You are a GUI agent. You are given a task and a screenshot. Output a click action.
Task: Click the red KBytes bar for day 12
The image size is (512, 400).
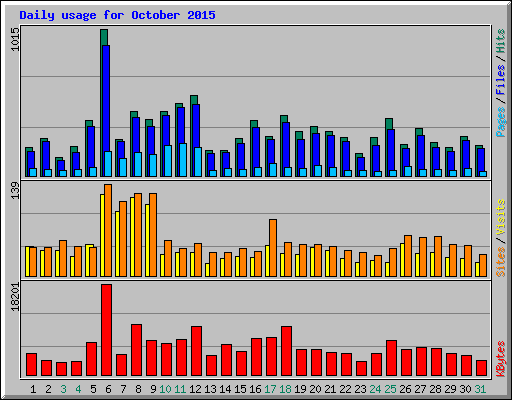tap(196, 351)
